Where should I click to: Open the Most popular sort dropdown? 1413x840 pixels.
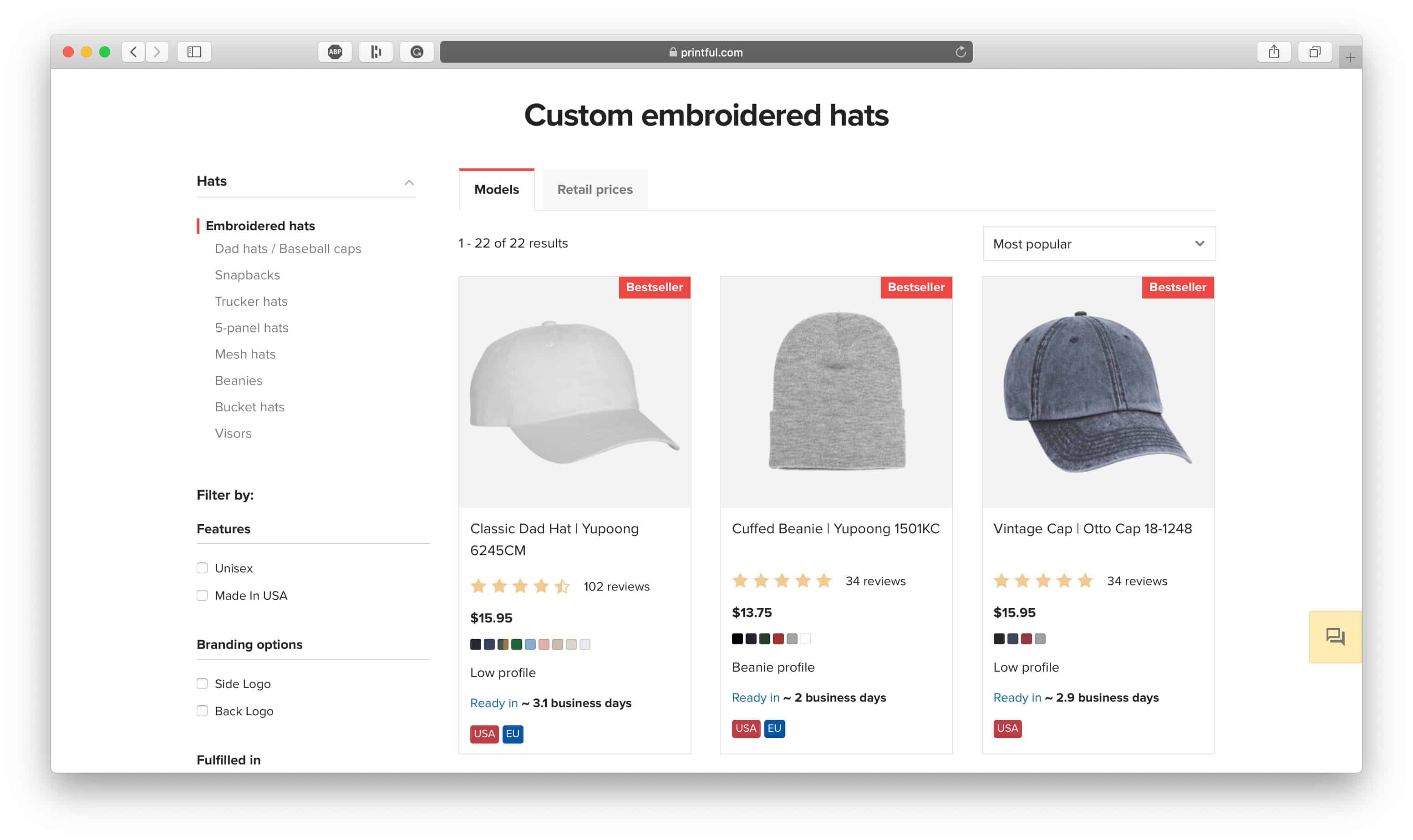click(1099, 244)
